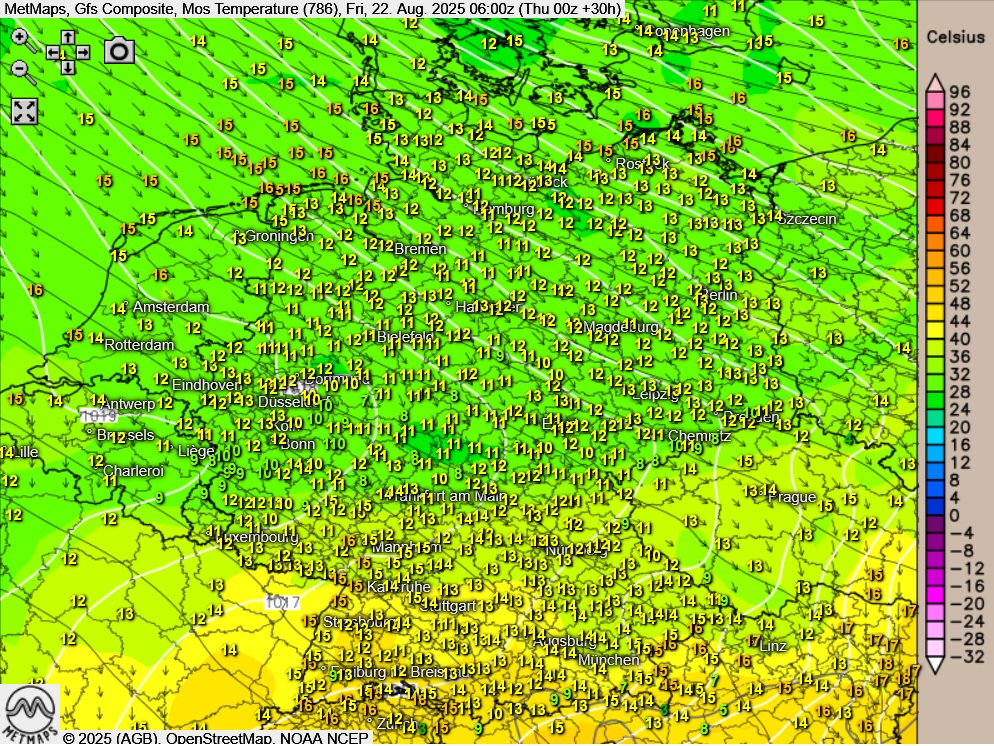This screenshot has height=746, width=994.
Task: Click the Prague city label
Action: point(792,497)
